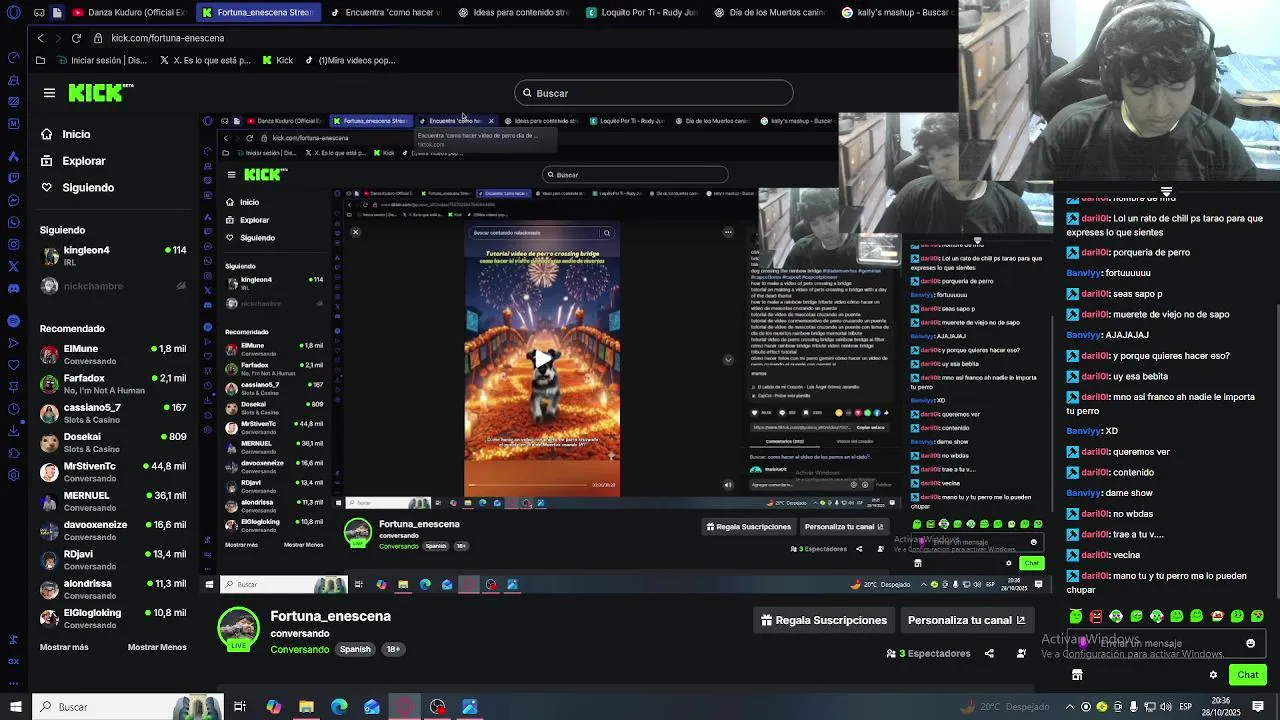Viewport: 1280px width, 720px height.
Task: Open the Farfadox recommended channel
Action: (x=113, y=384)
